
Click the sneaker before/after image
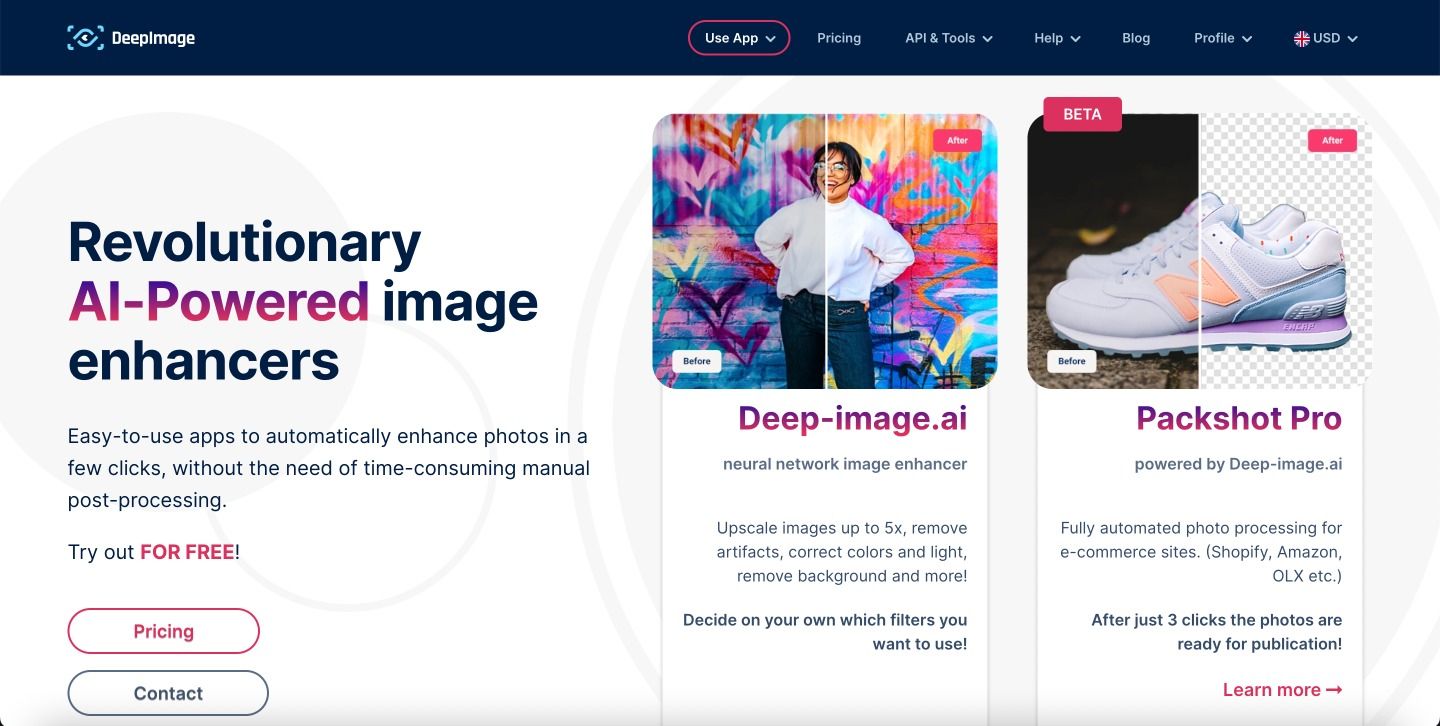tap(1200, 251)
